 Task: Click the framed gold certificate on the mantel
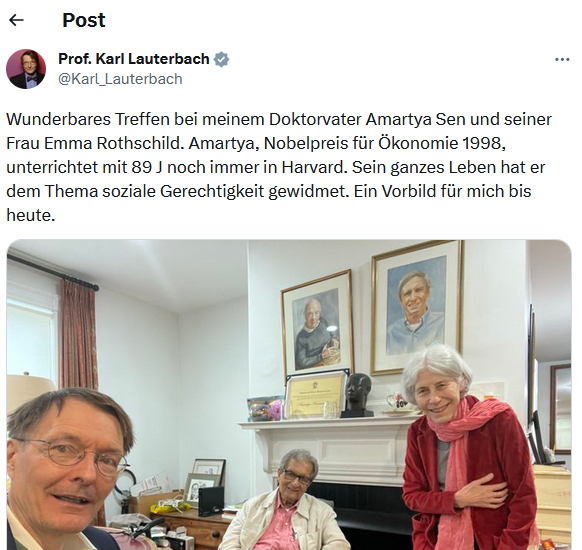coord(315,396)
